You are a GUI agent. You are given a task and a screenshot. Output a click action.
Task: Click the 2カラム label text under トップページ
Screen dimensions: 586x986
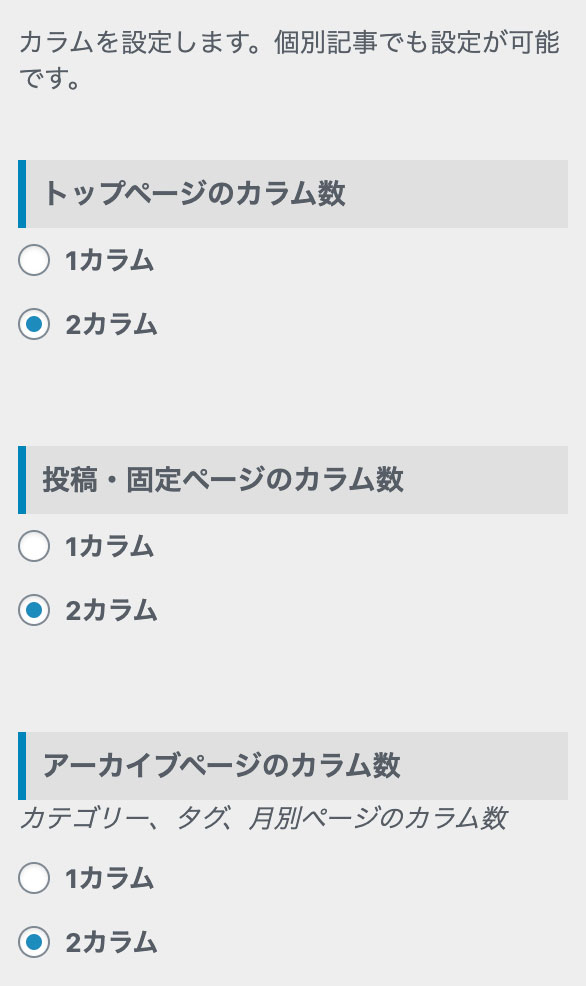pyautogui.click(x=111, y=324)
